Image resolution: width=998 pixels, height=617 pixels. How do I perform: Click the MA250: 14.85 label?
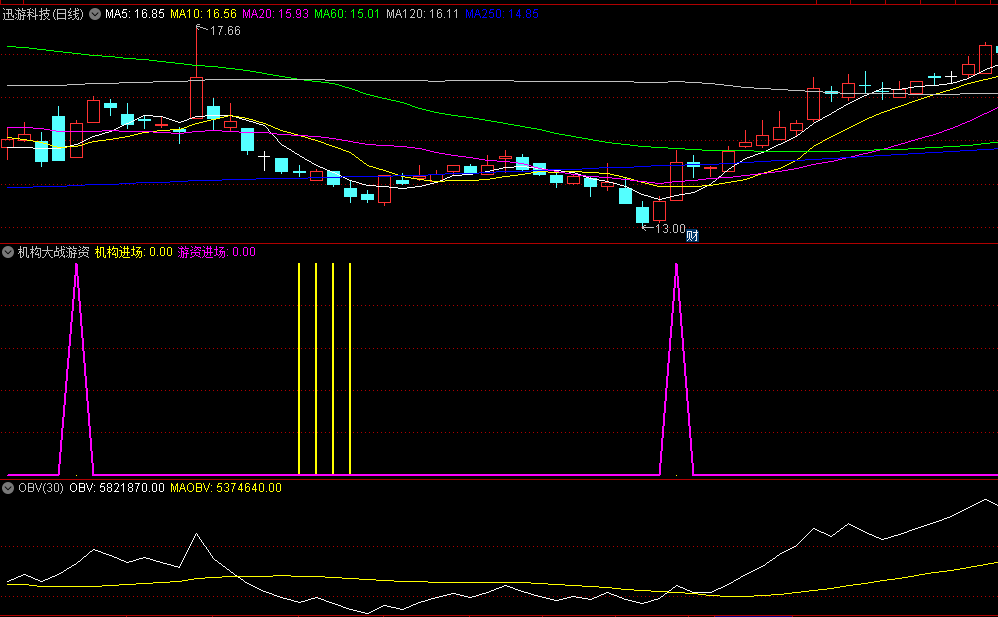[502, 14]
